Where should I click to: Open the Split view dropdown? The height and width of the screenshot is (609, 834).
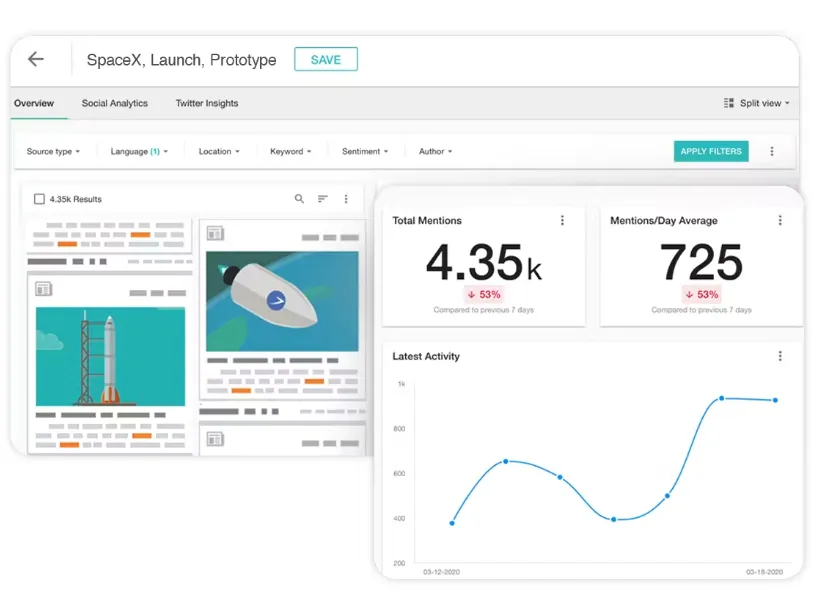[x=764, y=103]
